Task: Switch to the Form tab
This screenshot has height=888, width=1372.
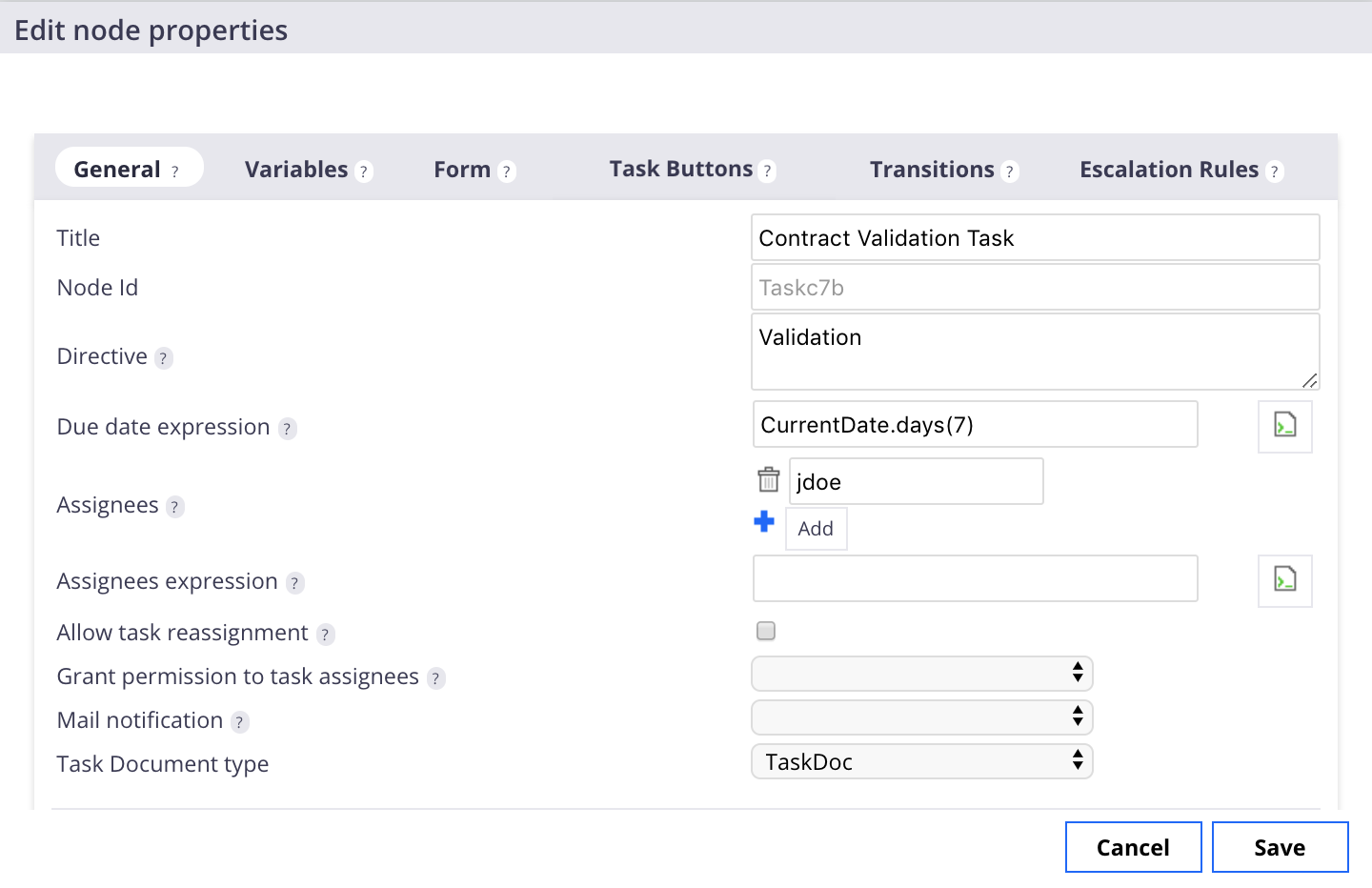Action: tap(462, 170)
